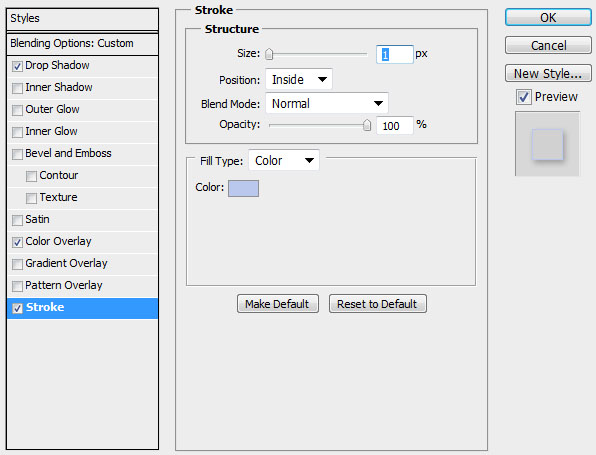Click the Size slider handle
The width and height of the screenshot is (596, 455).
269,54
